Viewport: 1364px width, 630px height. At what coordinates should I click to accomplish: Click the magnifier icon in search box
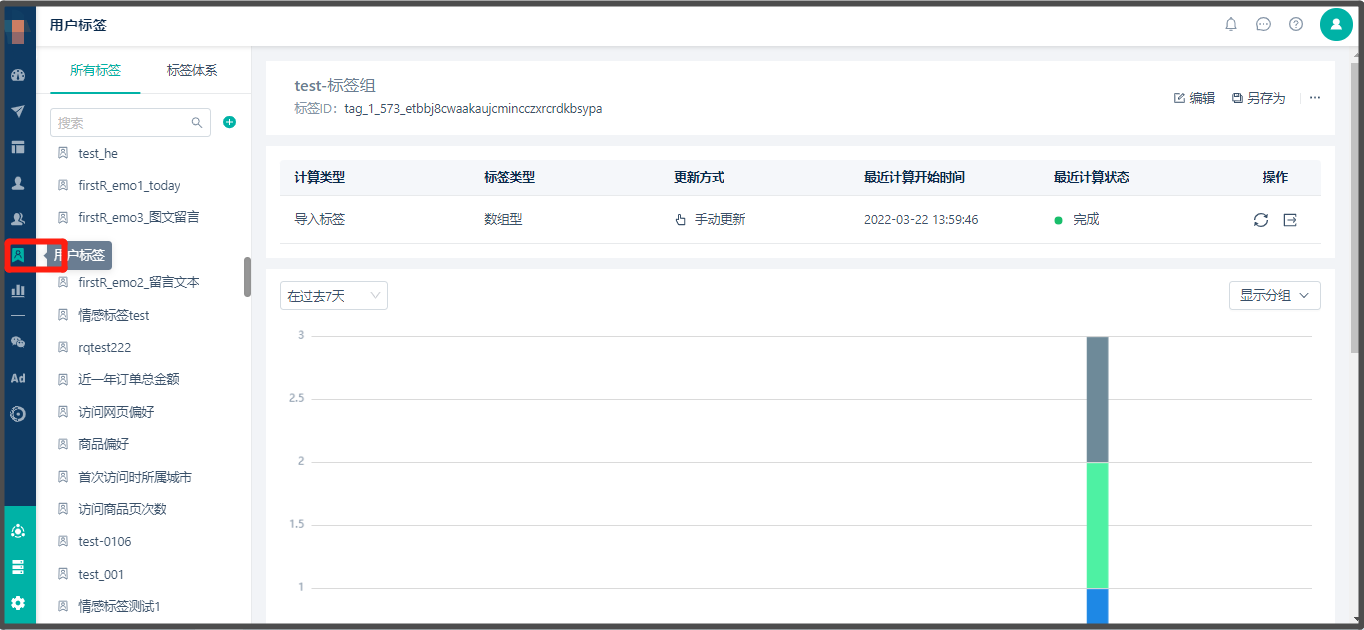click(x=197, y=123)
